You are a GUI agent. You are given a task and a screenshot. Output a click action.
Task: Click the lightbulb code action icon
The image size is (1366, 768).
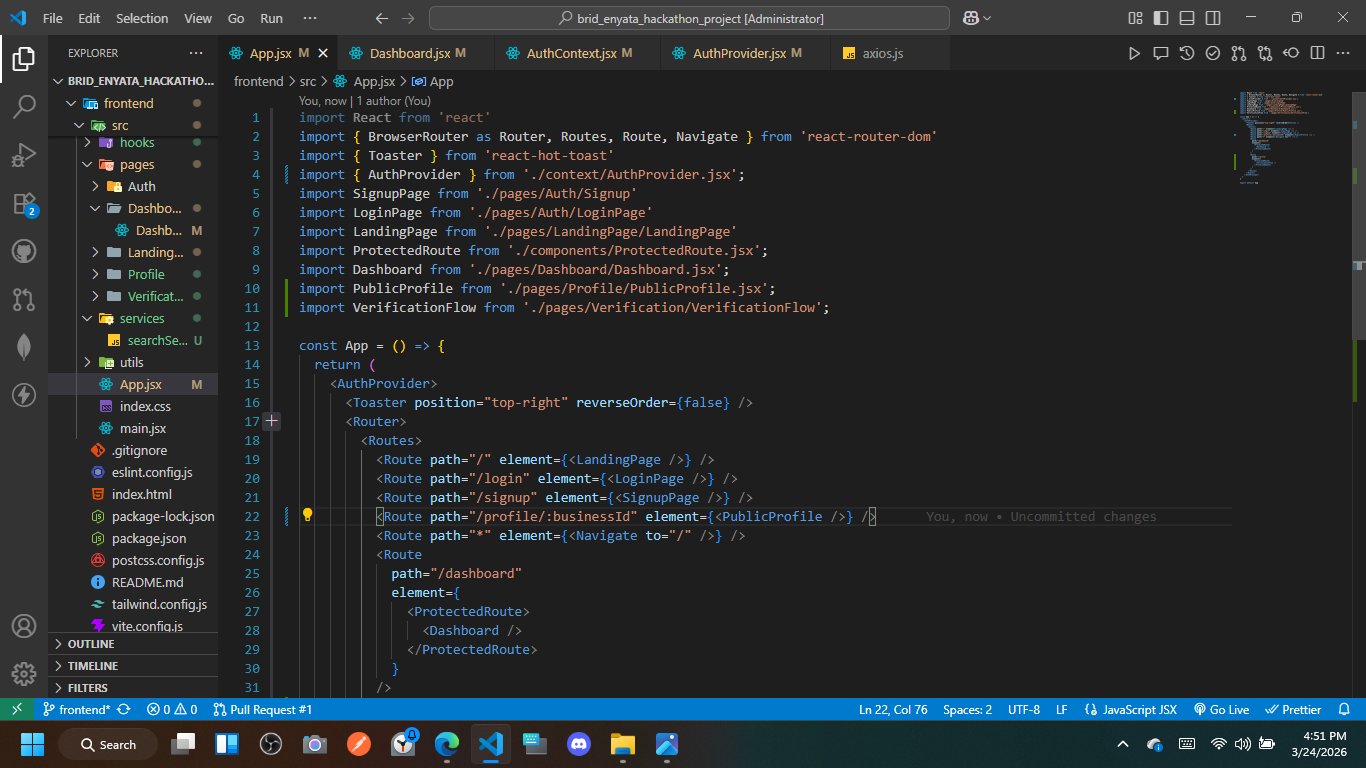308,516
